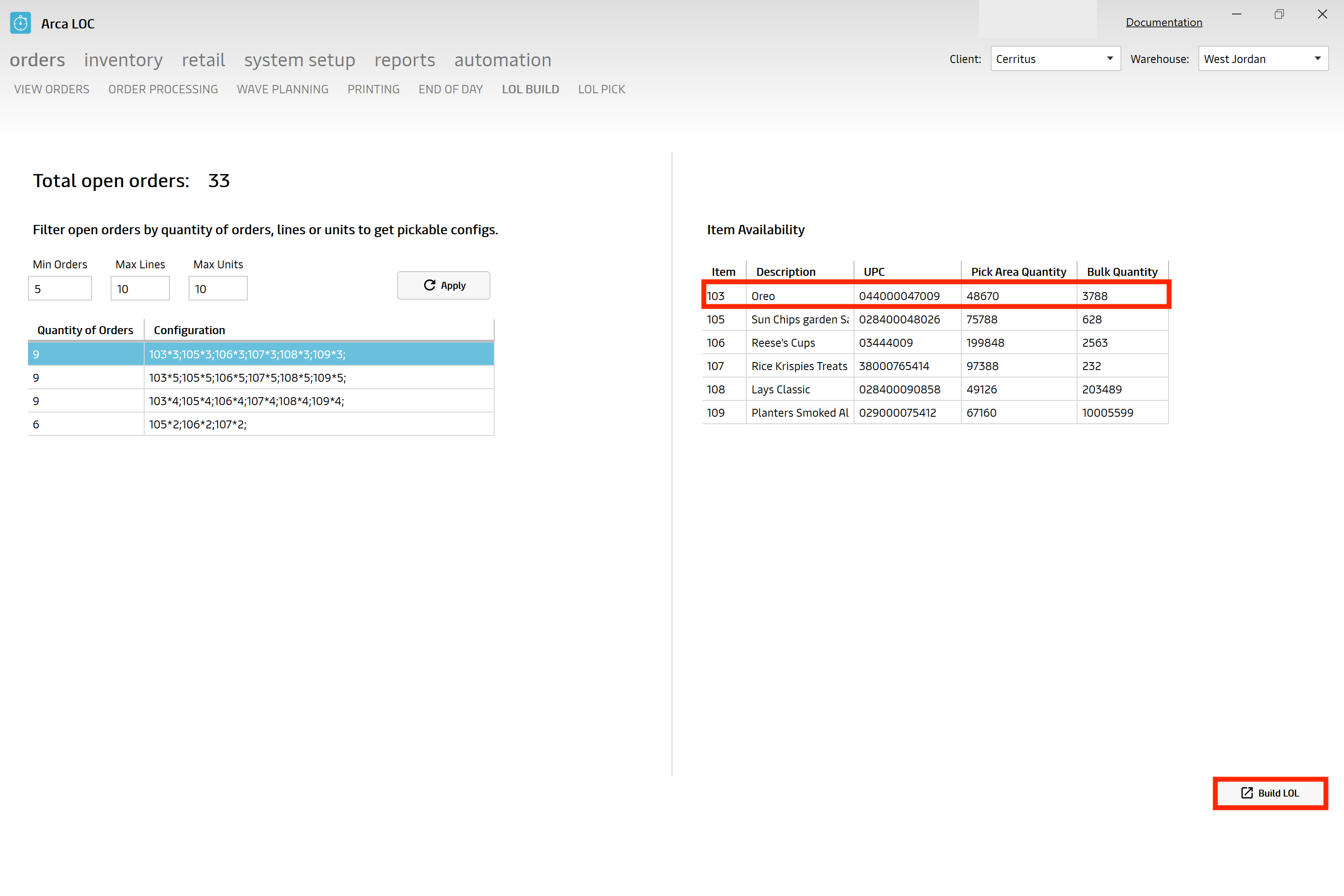Sort by the Pick Area Quantity header
1344x896 pixels.
tap(1019, 272)
